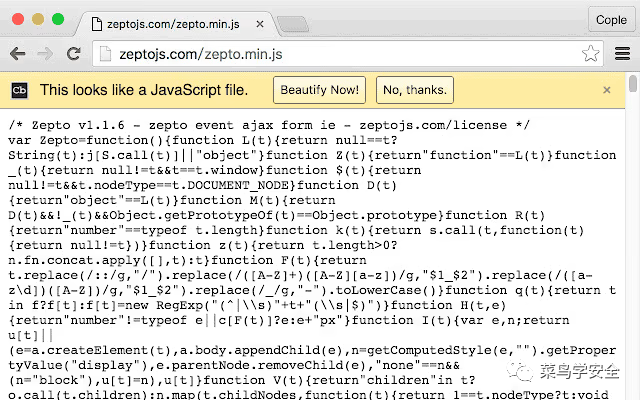Click the vertical scrollbar thumb
The image size is (640, 400).
tap(633, 84)
